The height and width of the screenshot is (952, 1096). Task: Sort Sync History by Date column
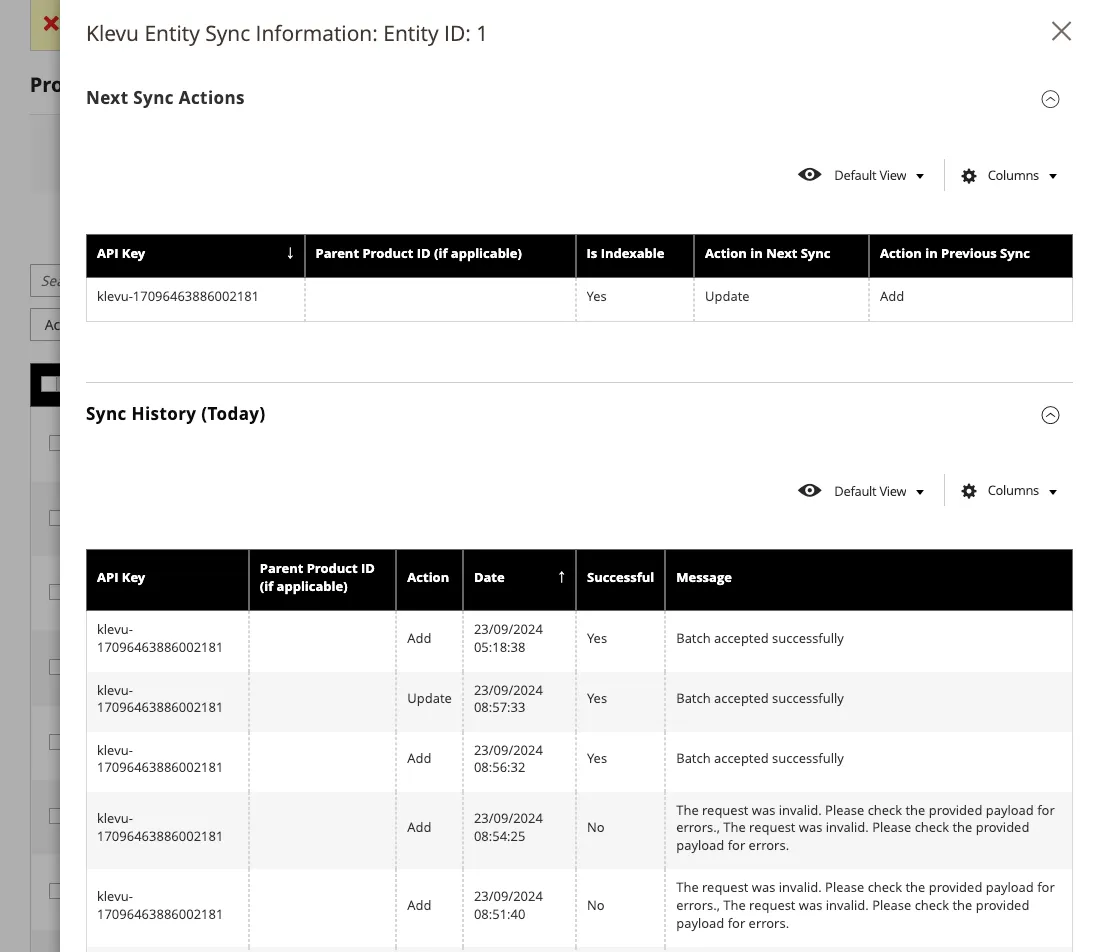pos(519,578)
